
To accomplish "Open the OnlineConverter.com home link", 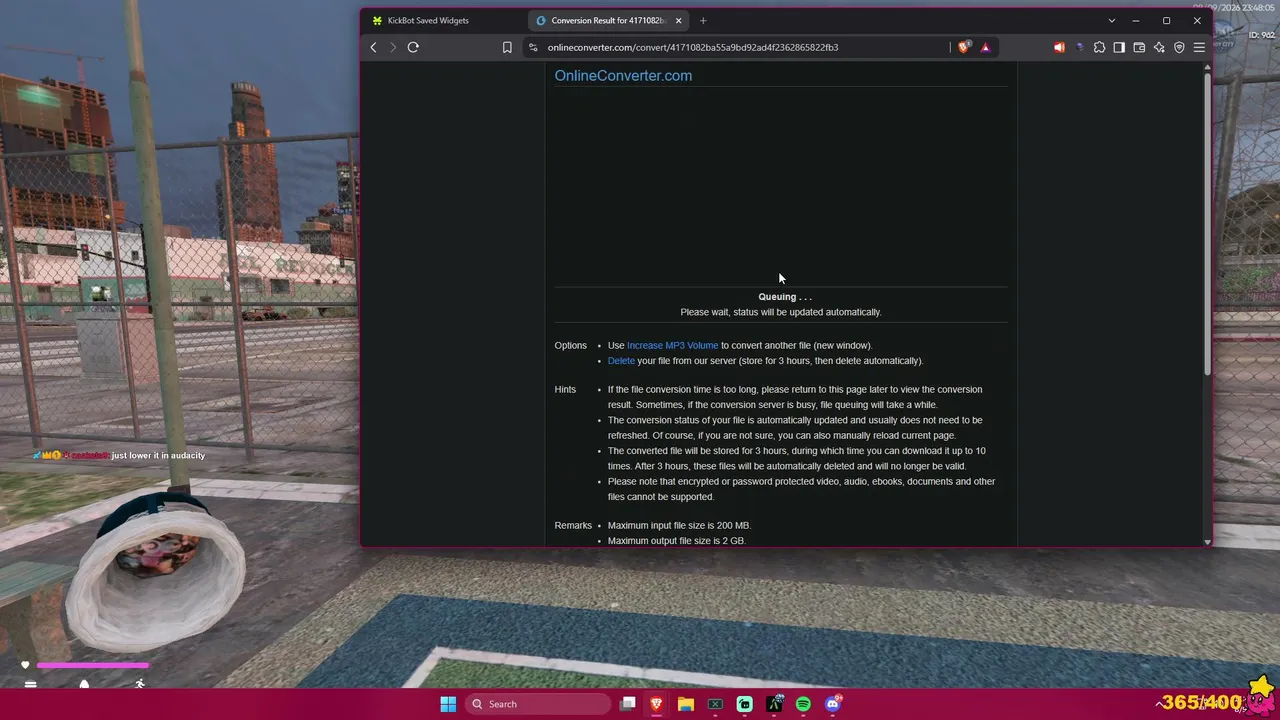I will click(623, 76).
